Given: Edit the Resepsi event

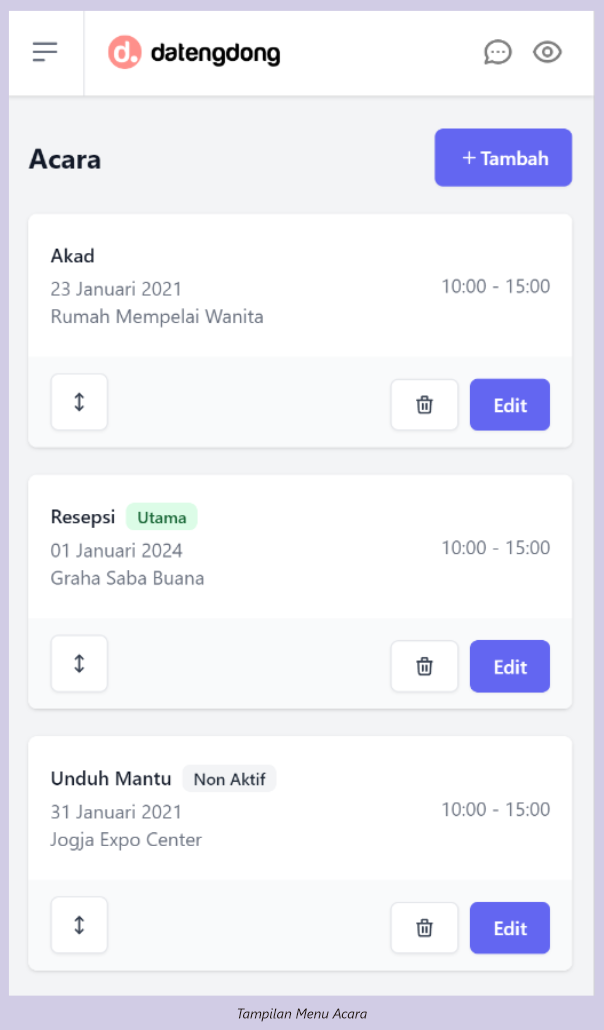Looking at the screenshot, I should coord(509,666).
